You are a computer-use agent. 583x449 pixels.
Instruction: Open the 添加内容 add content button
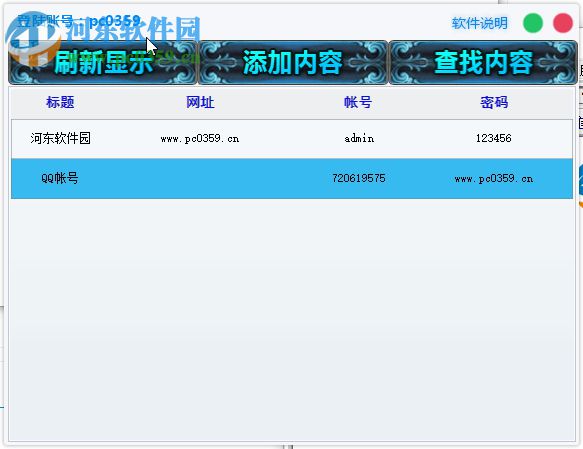click(293, 62)
